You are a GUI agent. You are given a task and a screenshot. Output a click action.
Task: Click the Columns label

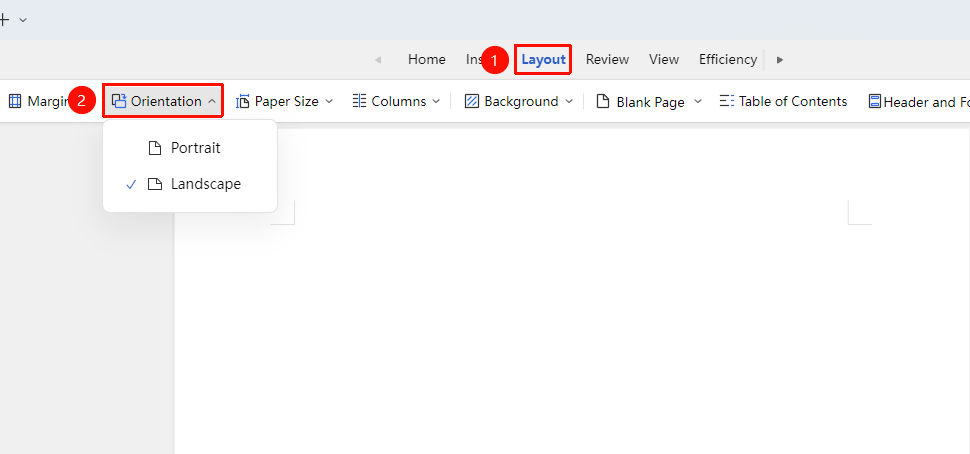399,101
